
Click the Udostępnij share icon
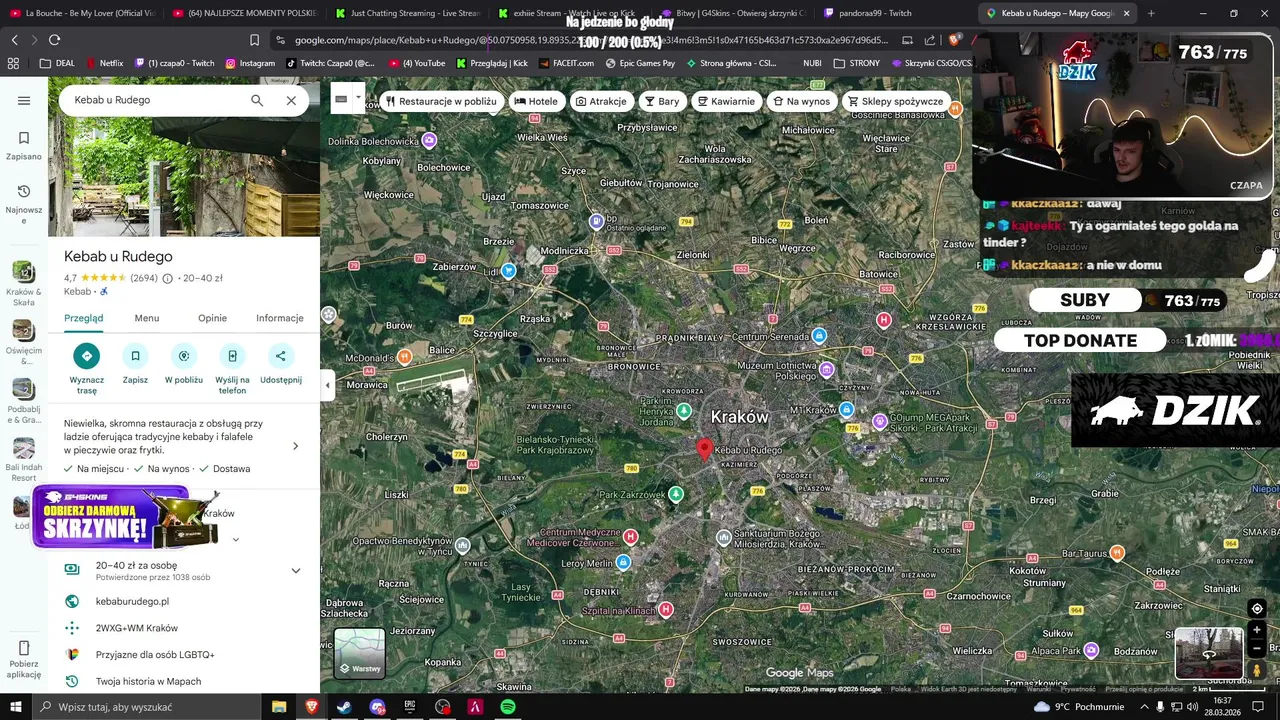click(280, 355)
